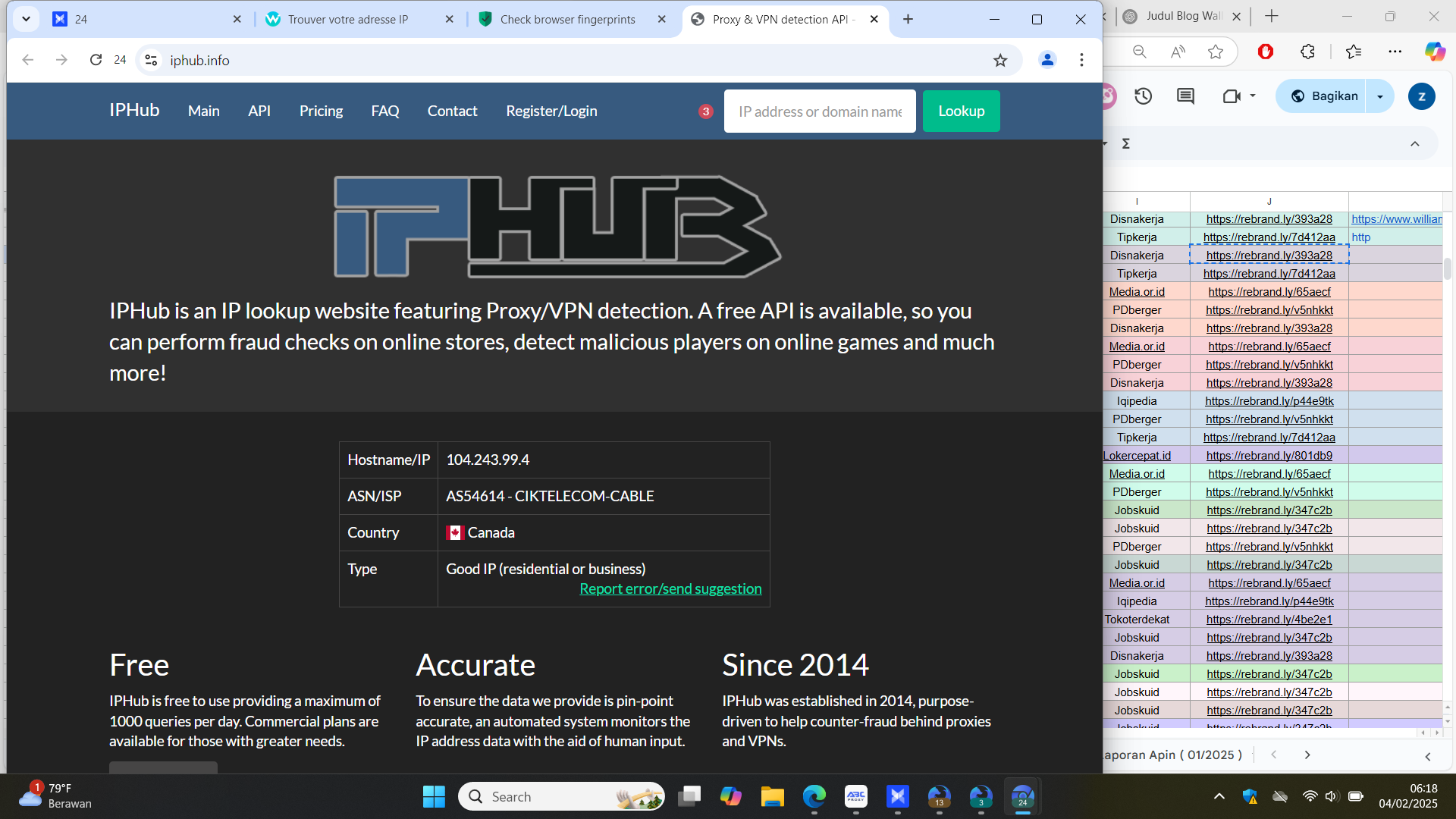The width and height of the screenshot is (1456, 819).
Task: Add page to favorites in Edge
Action: point(1216,52)
